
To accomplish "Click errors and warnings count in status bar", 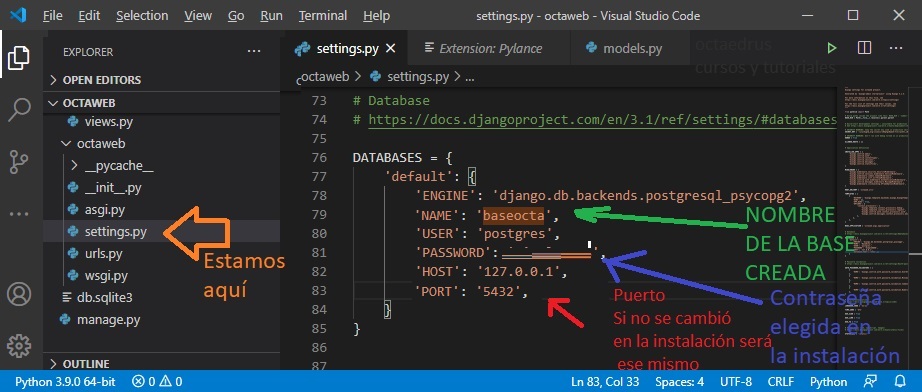I will point(157,381).
